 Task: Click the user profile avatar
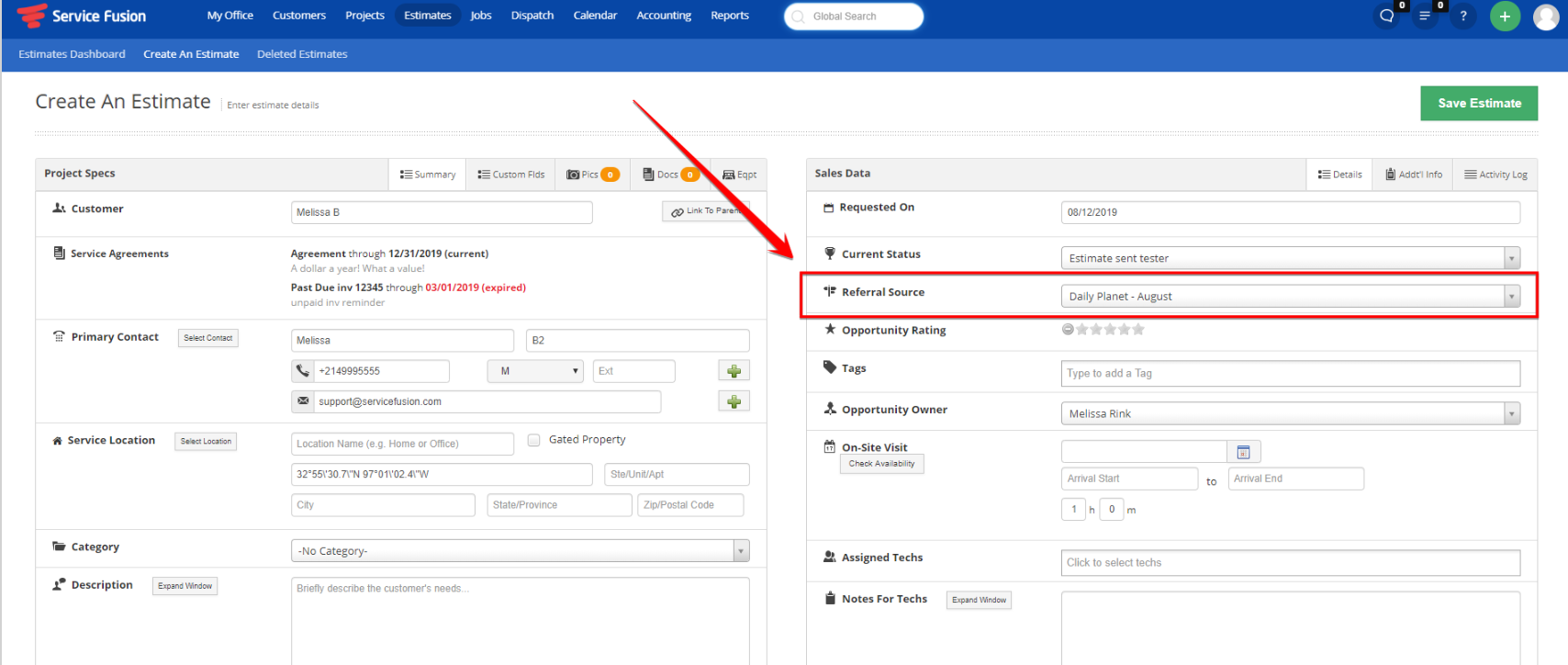1546,17
